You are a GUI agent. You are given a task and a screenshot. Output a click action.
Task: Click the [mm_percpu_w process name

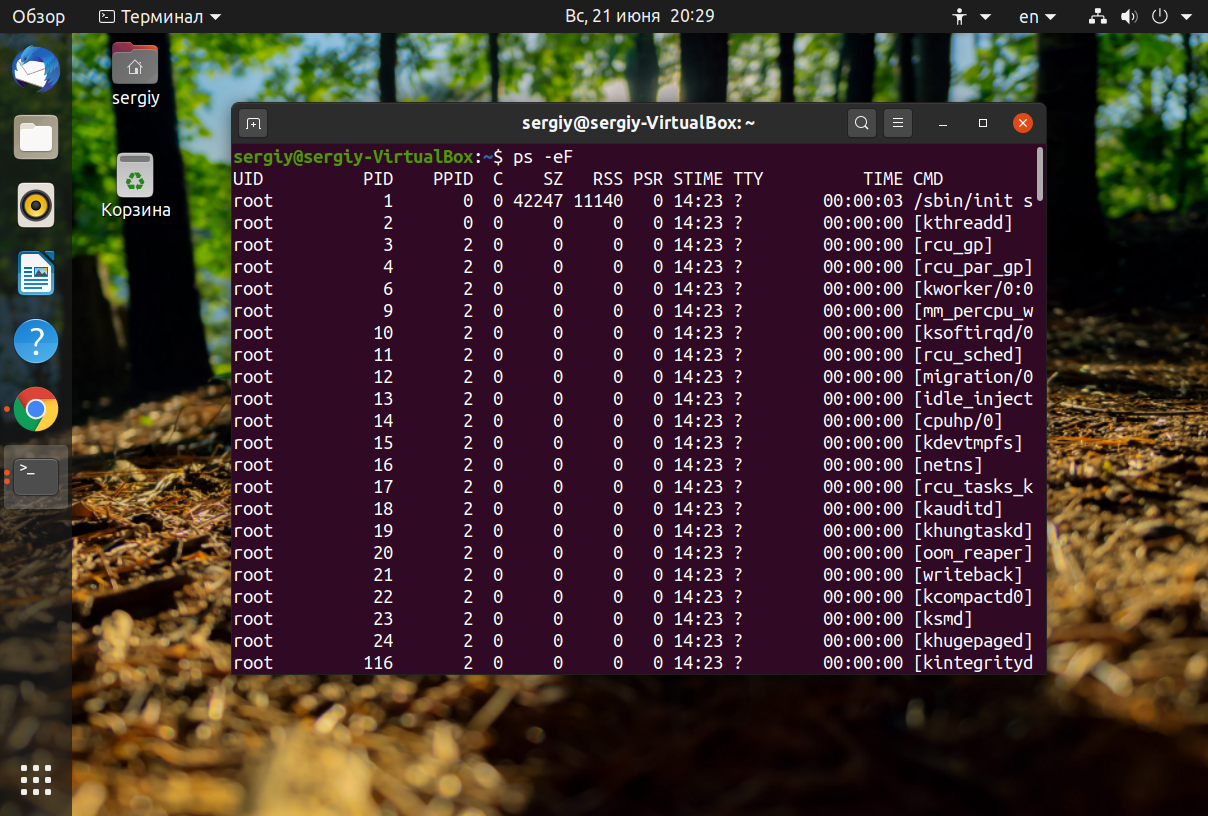[x=973, y=311]
